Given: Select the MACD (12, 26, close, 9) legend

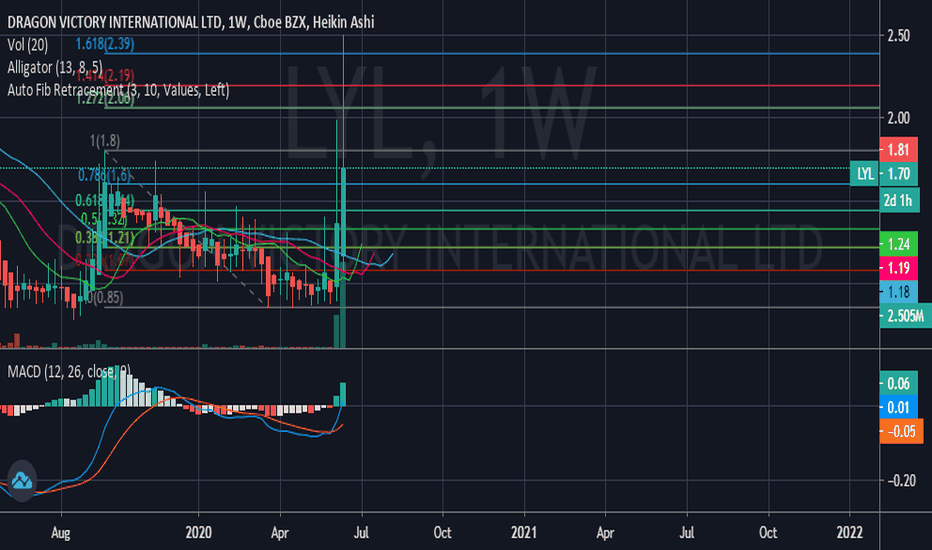Looking at the screenshot, I should (69, 372).
